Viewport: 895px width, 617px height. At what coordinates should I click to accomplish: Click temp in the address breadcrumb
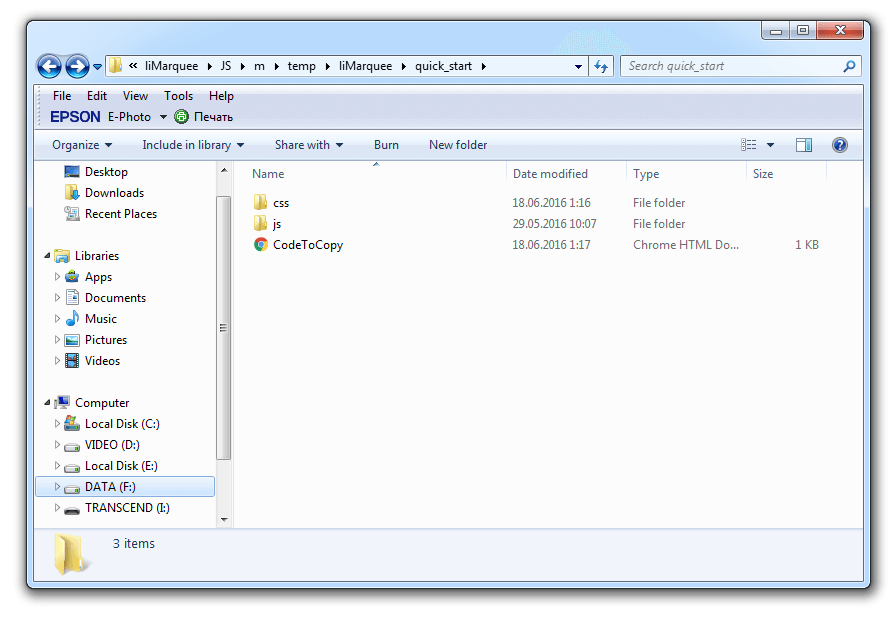coord(301,66)
